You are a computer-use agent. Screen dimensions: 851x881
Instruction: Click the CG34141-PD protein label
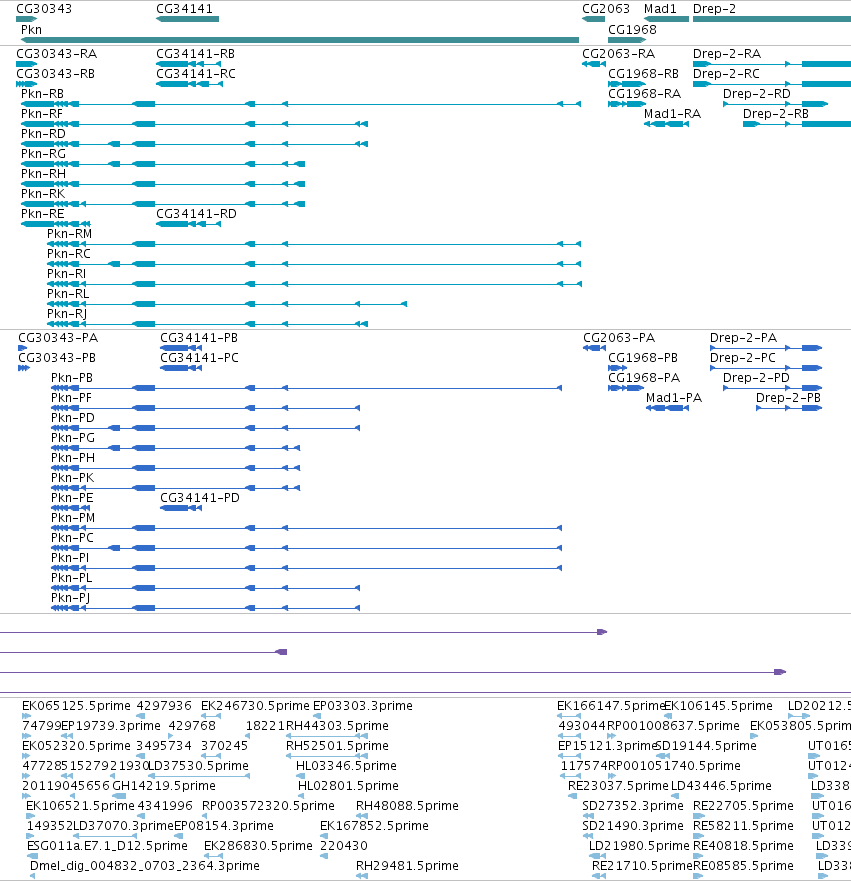point(200,498)
